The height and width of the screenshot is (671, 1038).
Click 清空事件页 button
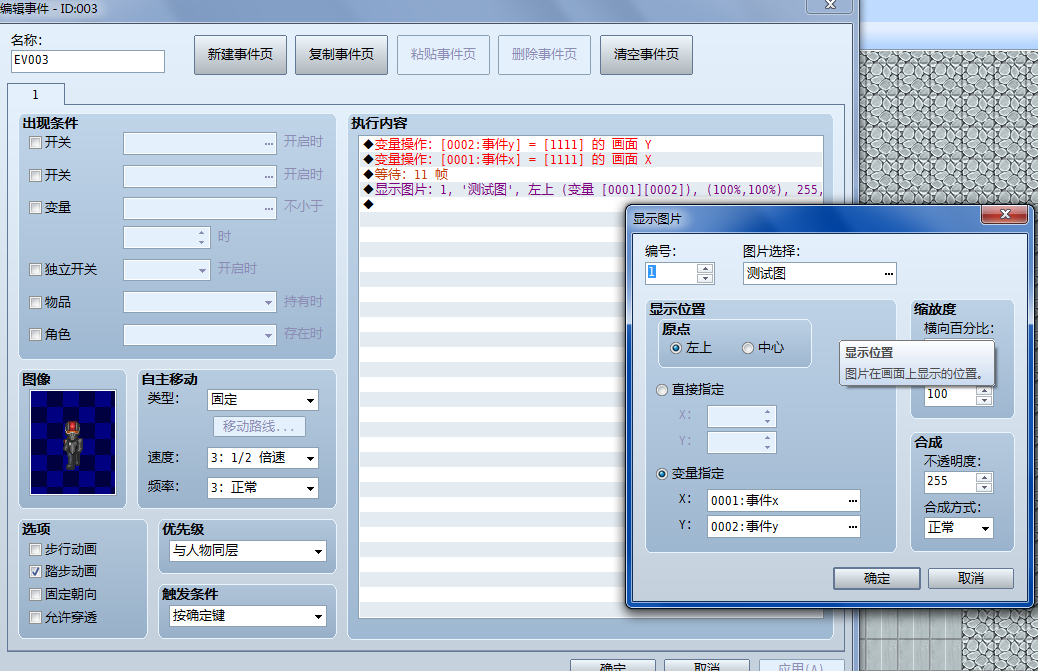click(646, 55)
